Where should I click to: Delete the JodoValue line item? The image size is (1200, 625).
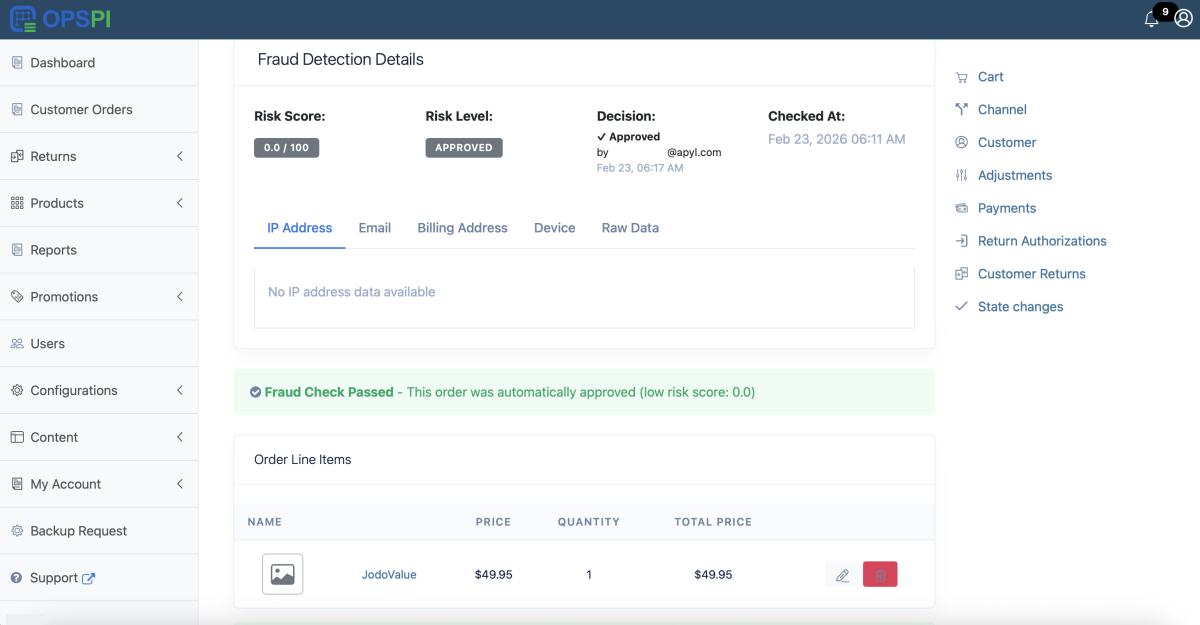tap(880, 574)
